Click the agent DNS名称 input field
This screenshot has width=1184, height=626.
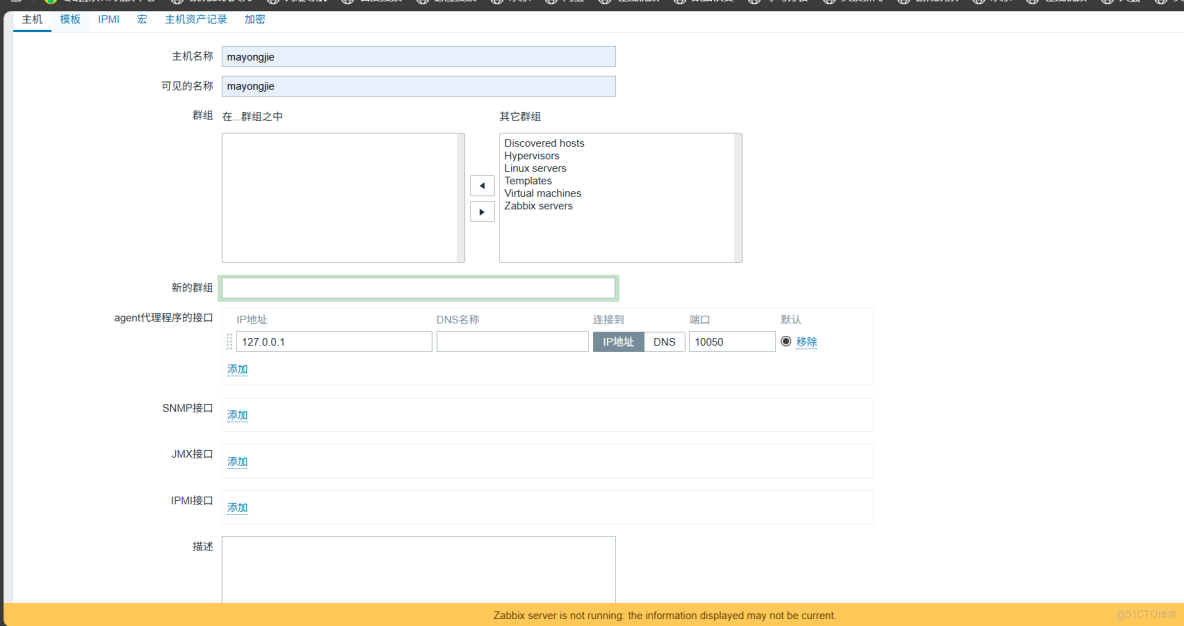(512, 342)
